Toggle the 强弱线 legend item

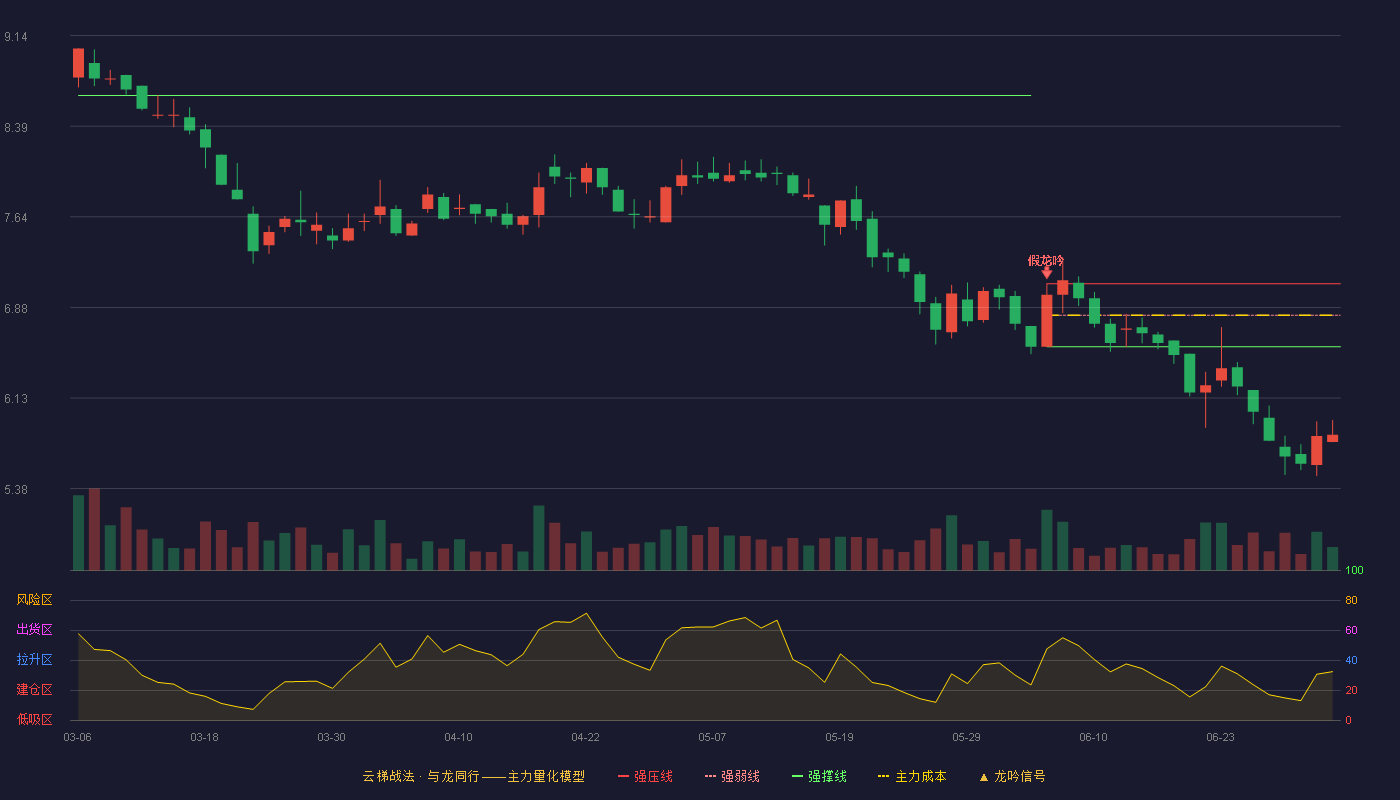pos(732,776)
